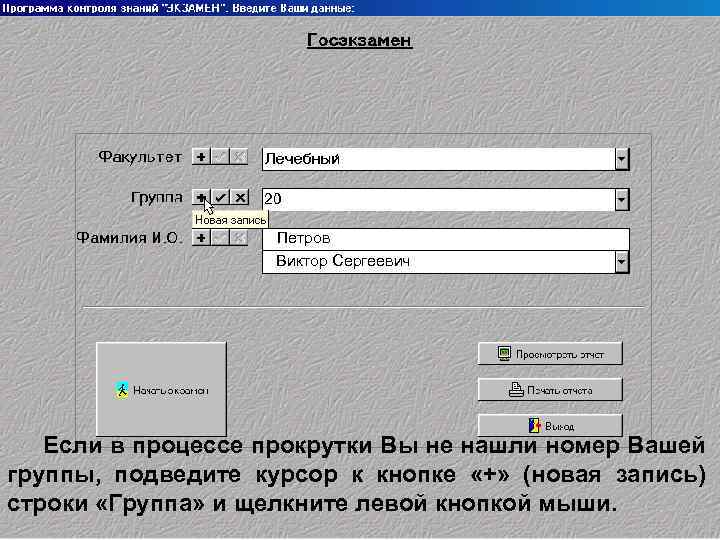This screenshot has height=540, width=720.
Task: Click the Факультет label
Action: point(140,157)
